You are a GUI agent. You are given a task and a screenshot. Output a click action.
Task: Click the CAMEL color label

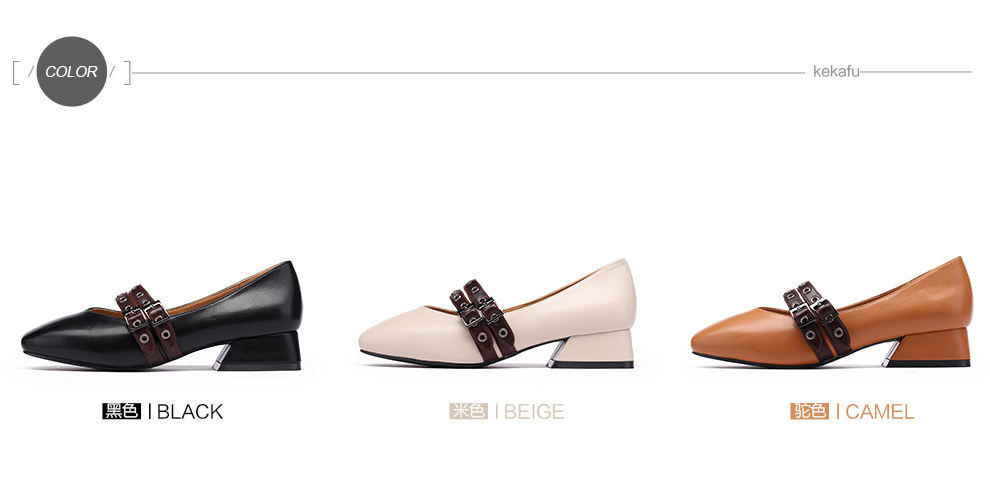880,412
